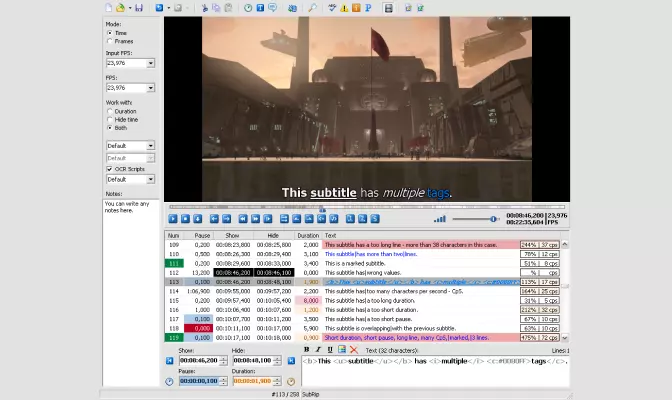This screenshot has height=400, width=672.
Task: Click the Hide time input field
Action: [x=253, y=361]
